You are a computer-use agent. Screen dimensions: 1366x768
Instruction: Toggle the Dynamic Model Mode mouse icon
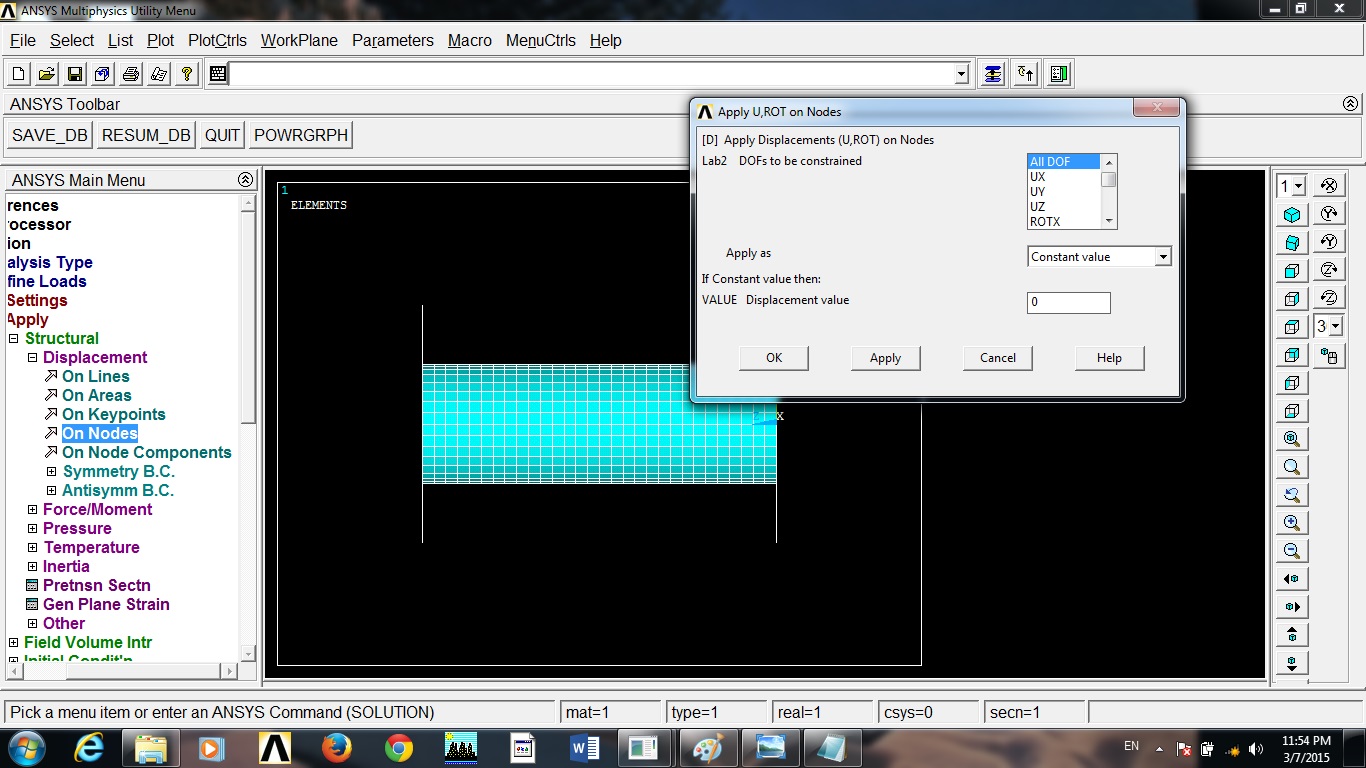1329,355
